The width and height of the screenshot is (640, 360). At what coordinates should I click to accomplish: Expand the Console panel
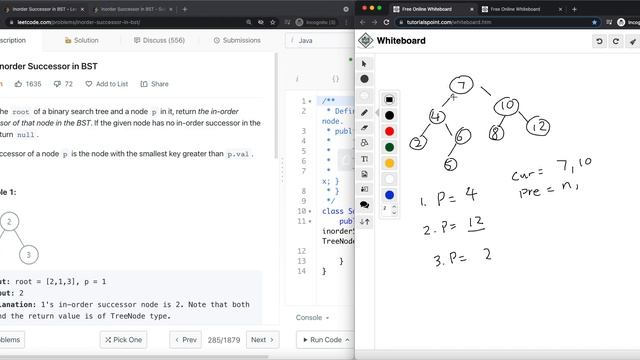(x=312, y=318)
